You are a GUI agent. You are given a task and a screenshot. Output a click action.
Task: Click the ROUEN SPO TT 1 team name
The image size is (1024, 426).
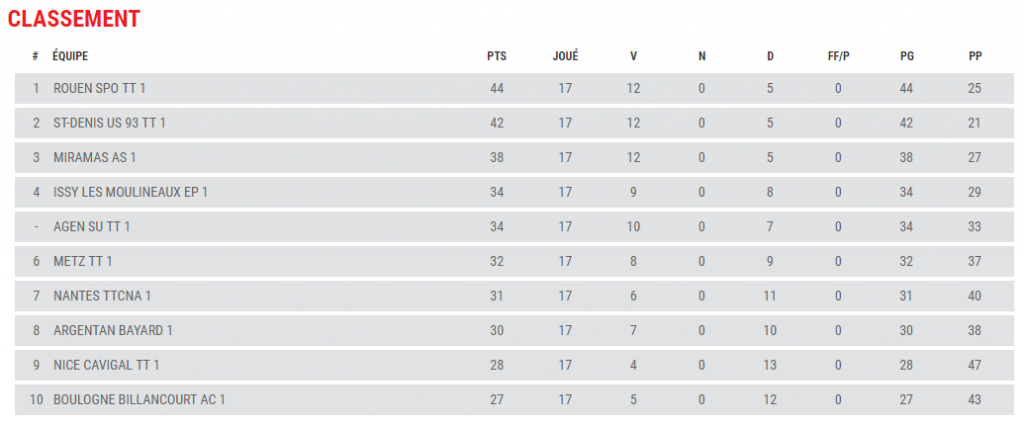point(99,89)
